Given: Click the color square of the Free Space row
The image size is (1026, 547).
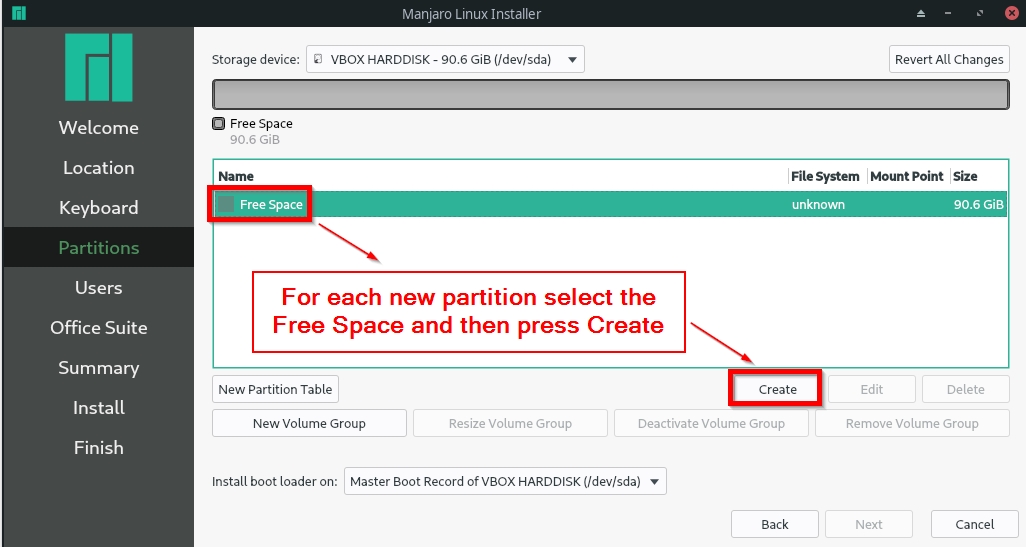Looking at the screenshot, I should click(x=226, y=204).
